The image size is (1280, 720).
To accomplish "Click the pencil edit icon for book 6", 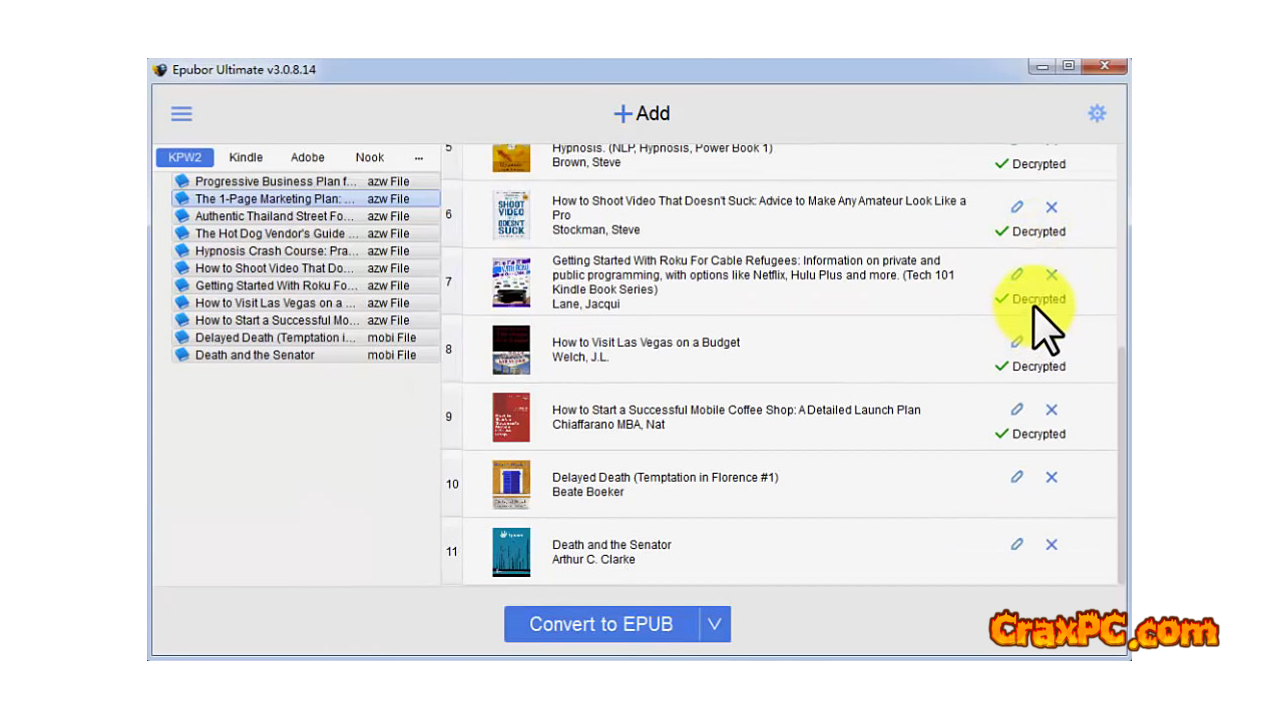I will click(x=1017, y=207).
